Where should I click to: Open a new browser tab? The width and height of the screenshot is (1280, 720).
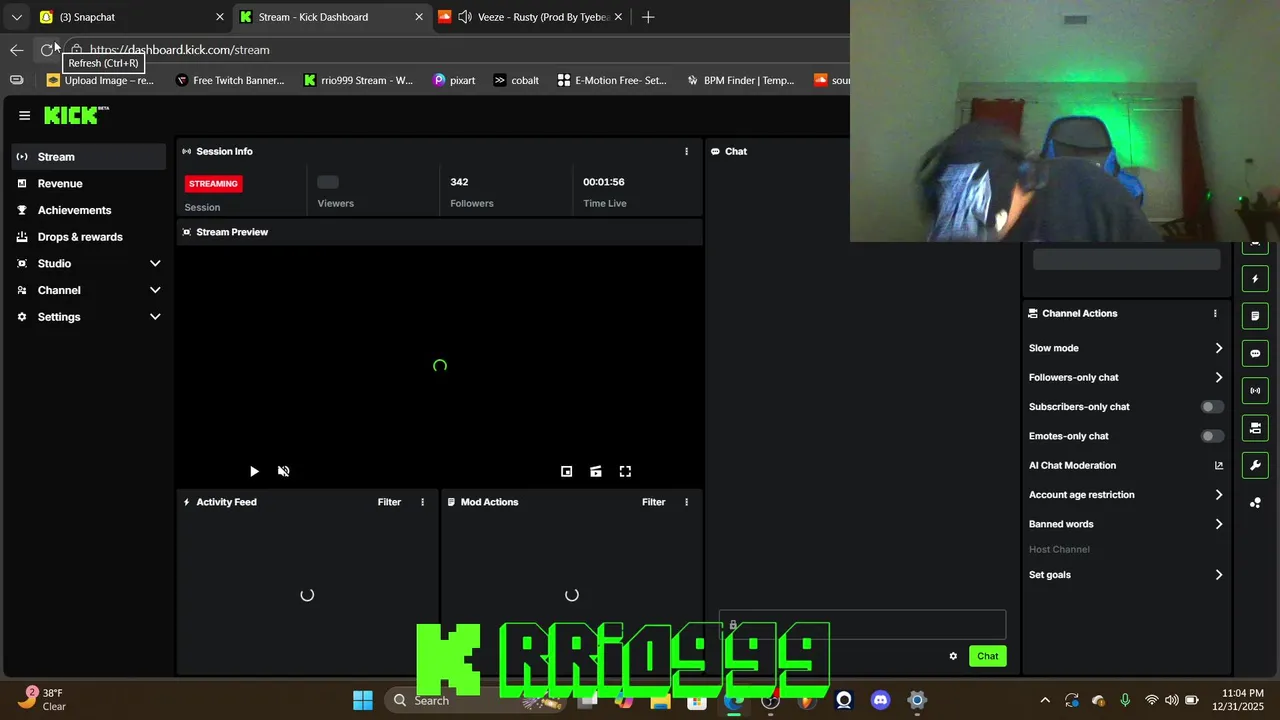[x=648, y=17]
